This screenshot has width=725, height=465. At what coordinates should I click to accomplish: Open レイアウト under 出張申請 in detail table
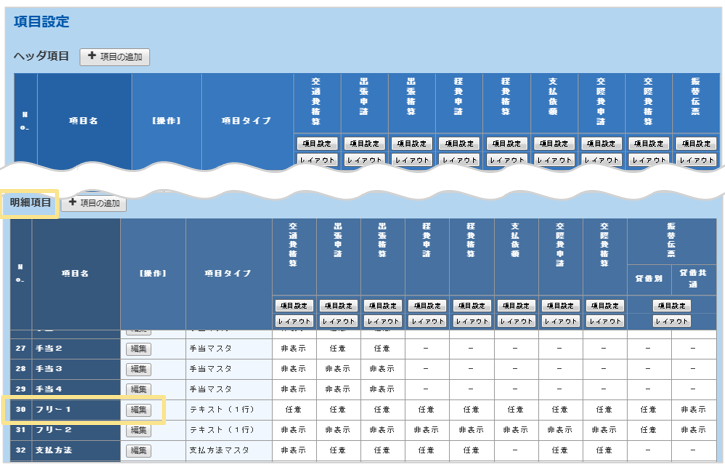(338, 321)
